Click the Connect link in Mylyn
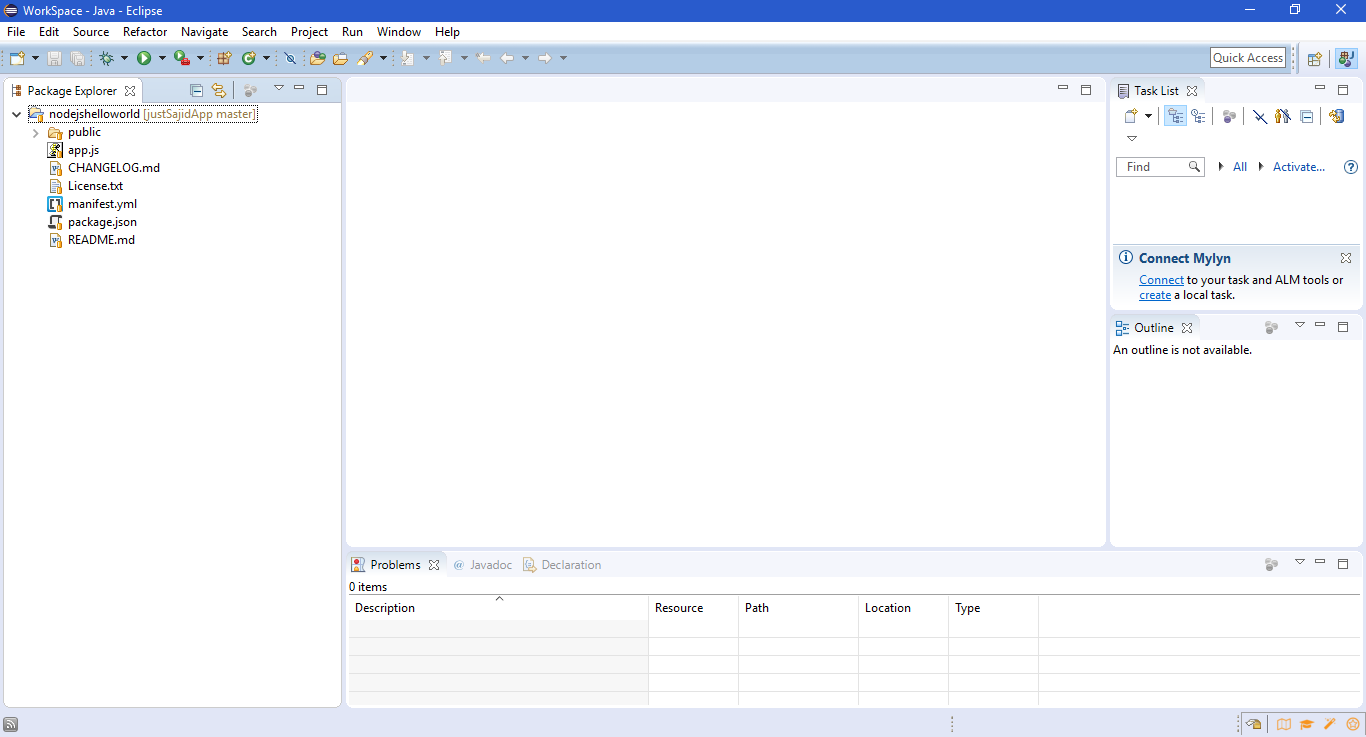The height and width of the screenshot is (737, 1366). pos(1161,280)
